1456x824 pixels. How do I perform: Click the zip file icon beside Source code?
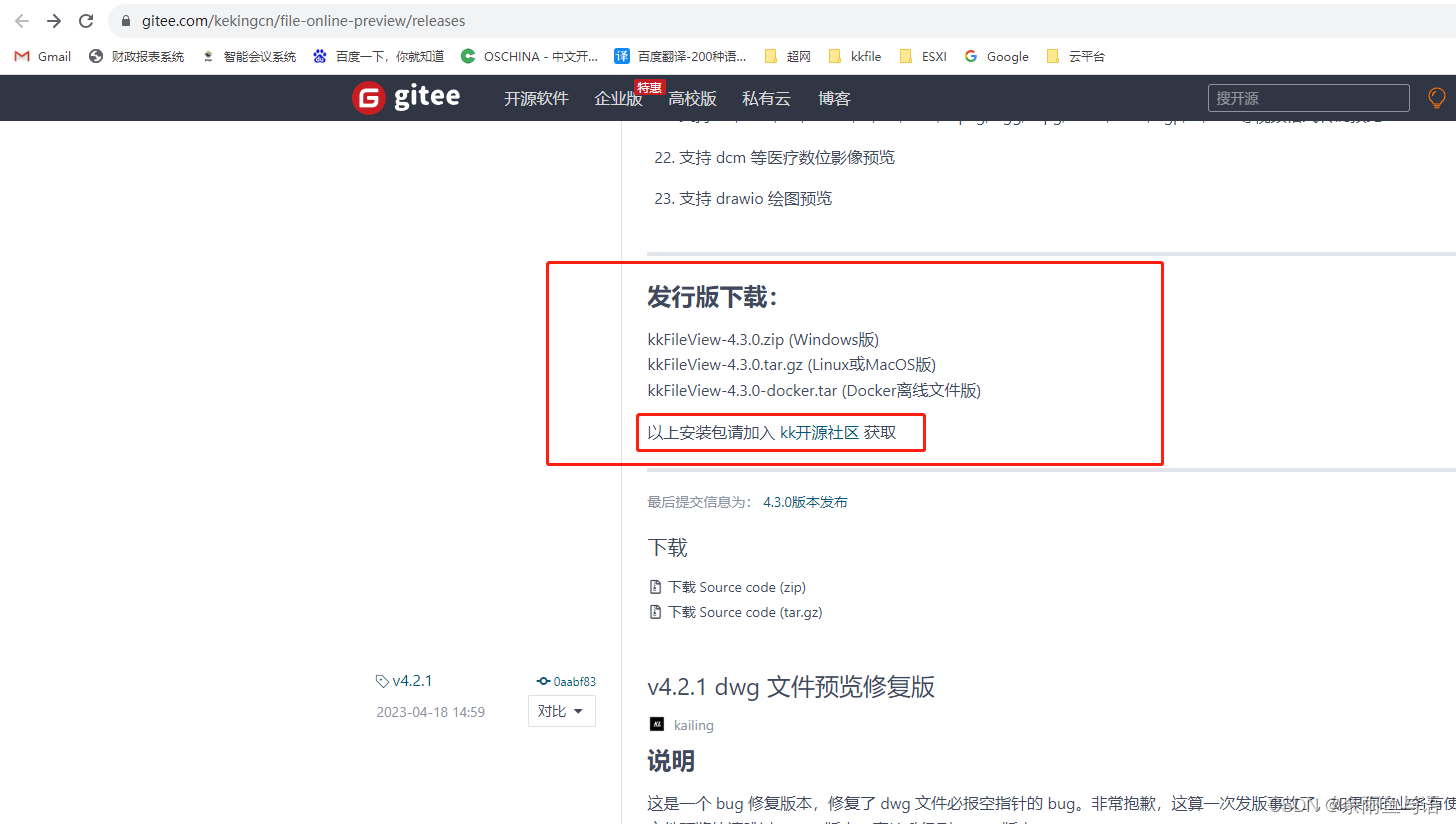tap(656, 587)
